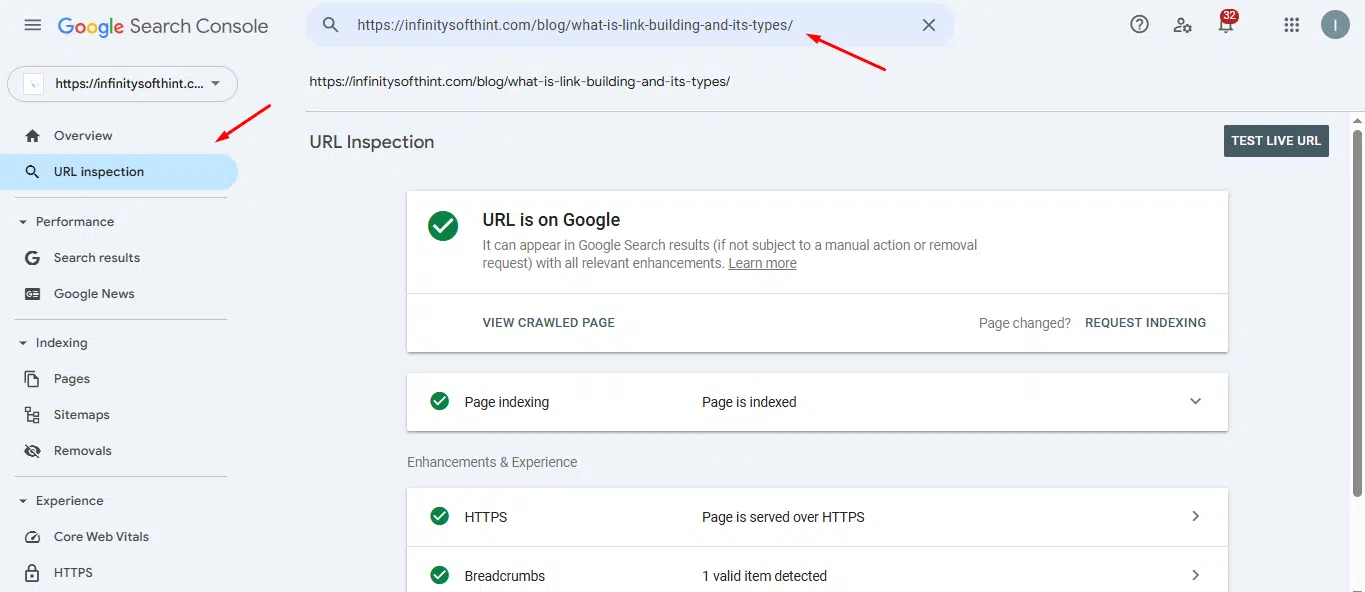
Task: Click the Removals crossed-eye icon
Action: point(33,451)
